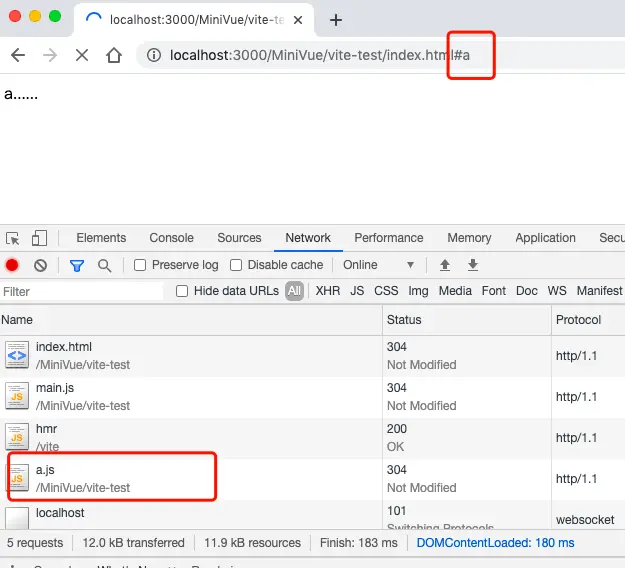Select the main.js request row
The height and width of the screenshot is (568, 625).
coord(312,397)
